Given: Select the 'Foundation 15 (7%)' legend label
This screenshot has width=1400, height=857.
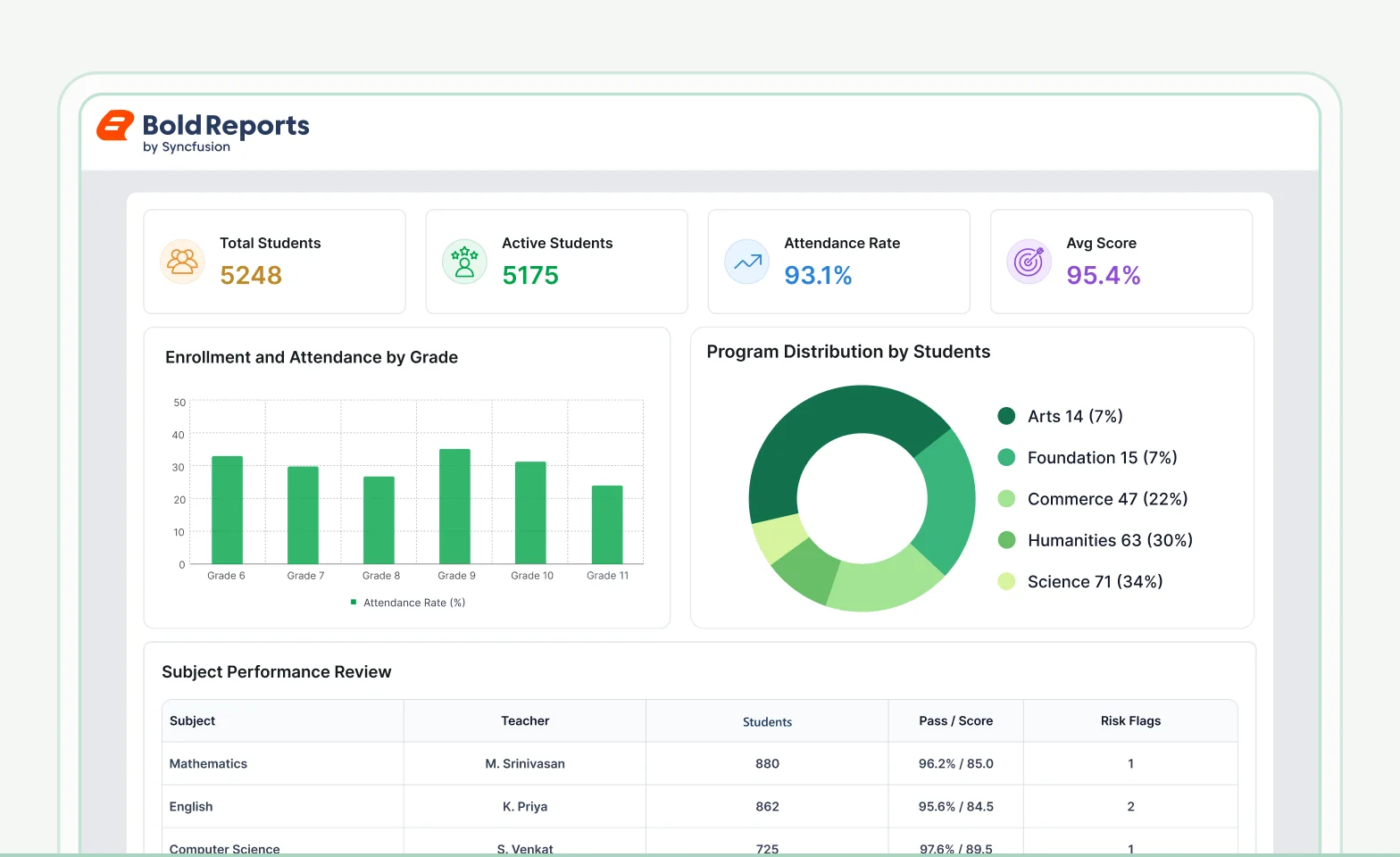Looking at the screenshot, I should (x=1103, y=457).
